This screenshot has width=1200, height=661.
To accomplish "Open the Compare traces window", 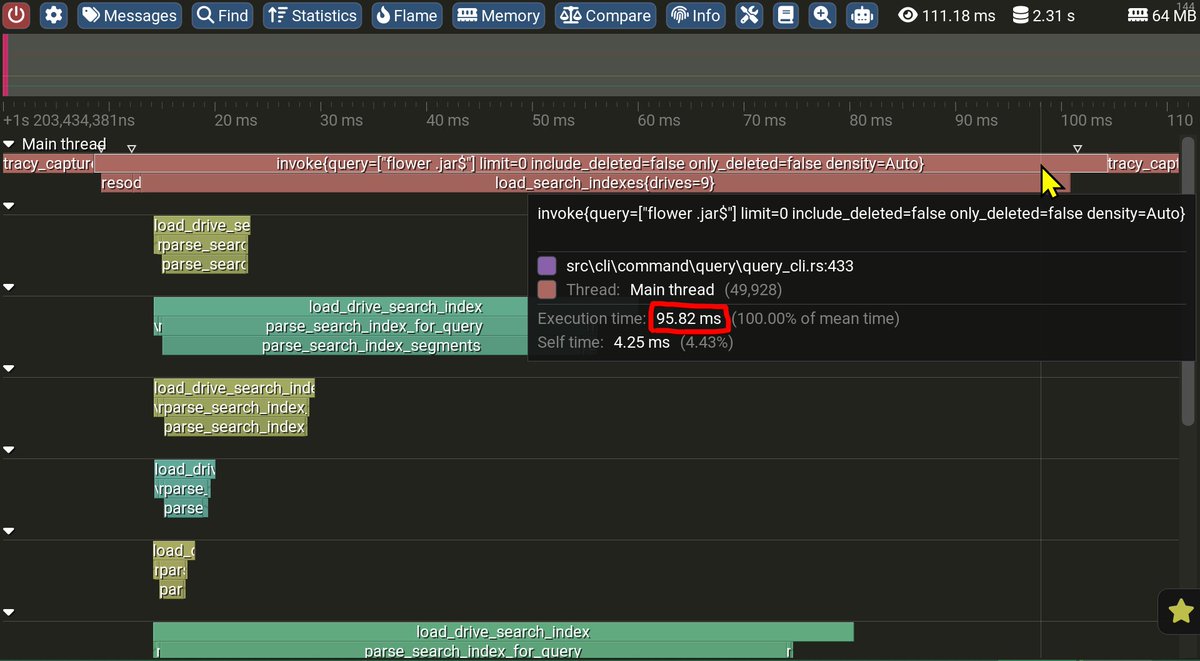I will (606, 15).
